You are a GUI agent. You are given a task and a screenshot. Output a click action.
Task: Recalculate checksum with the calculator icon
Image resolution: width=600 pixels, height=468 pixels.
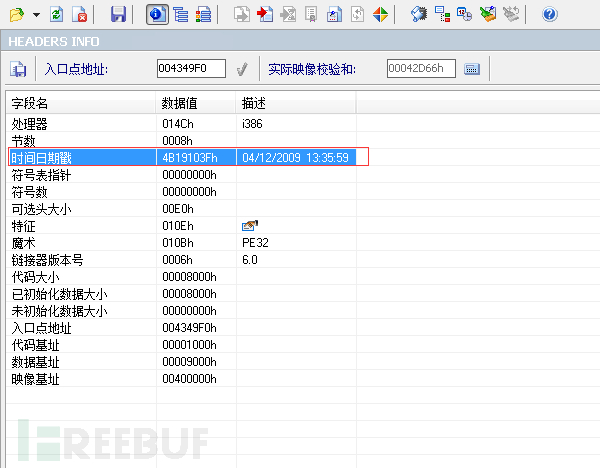pos(472,69)
